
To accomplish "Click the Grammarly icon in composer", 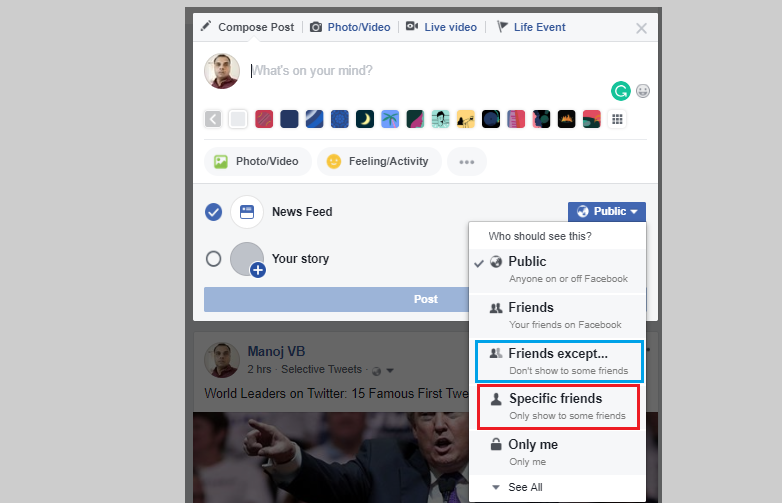I will tap(620, 91).
